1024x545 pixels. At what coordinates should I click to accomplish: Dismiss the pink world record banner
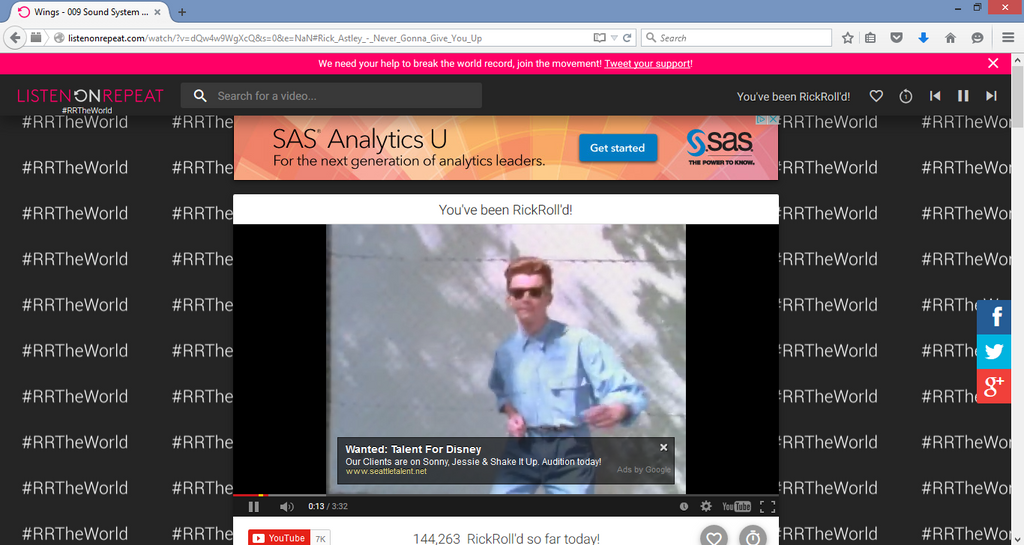click(993, 63)
